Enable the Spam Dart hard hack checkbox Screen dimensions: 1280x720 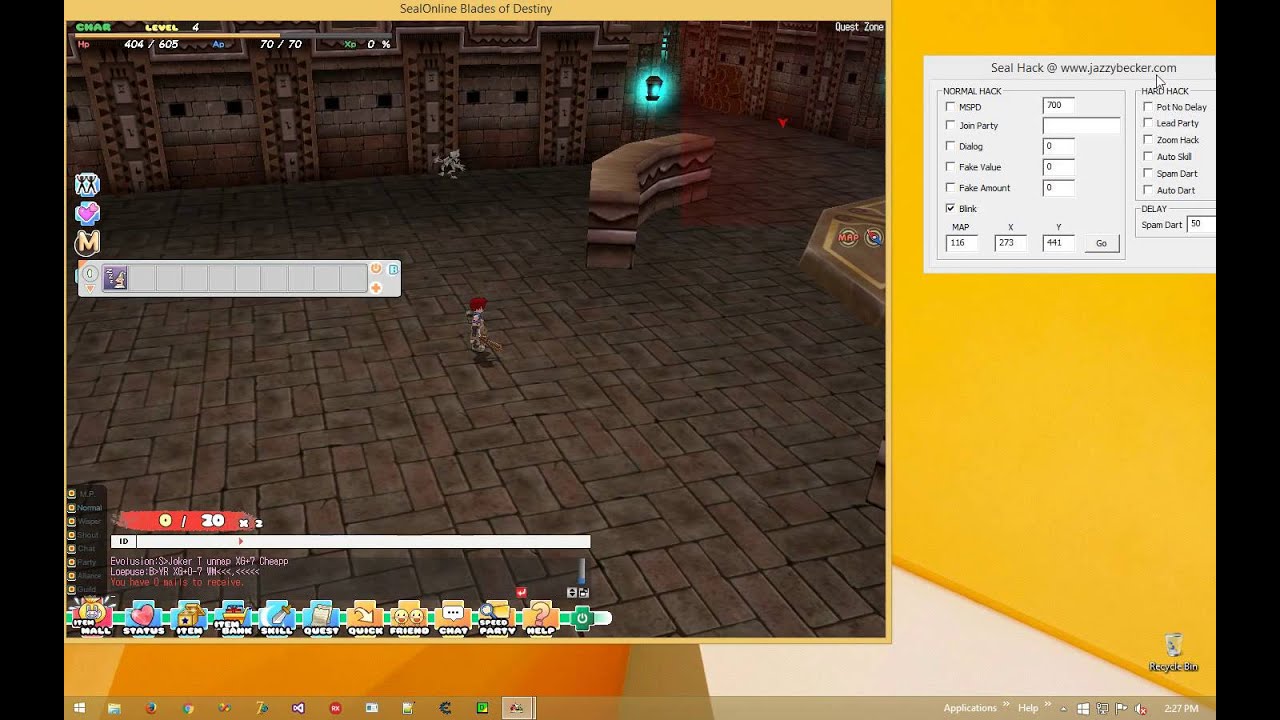(x=1148, y=173)
